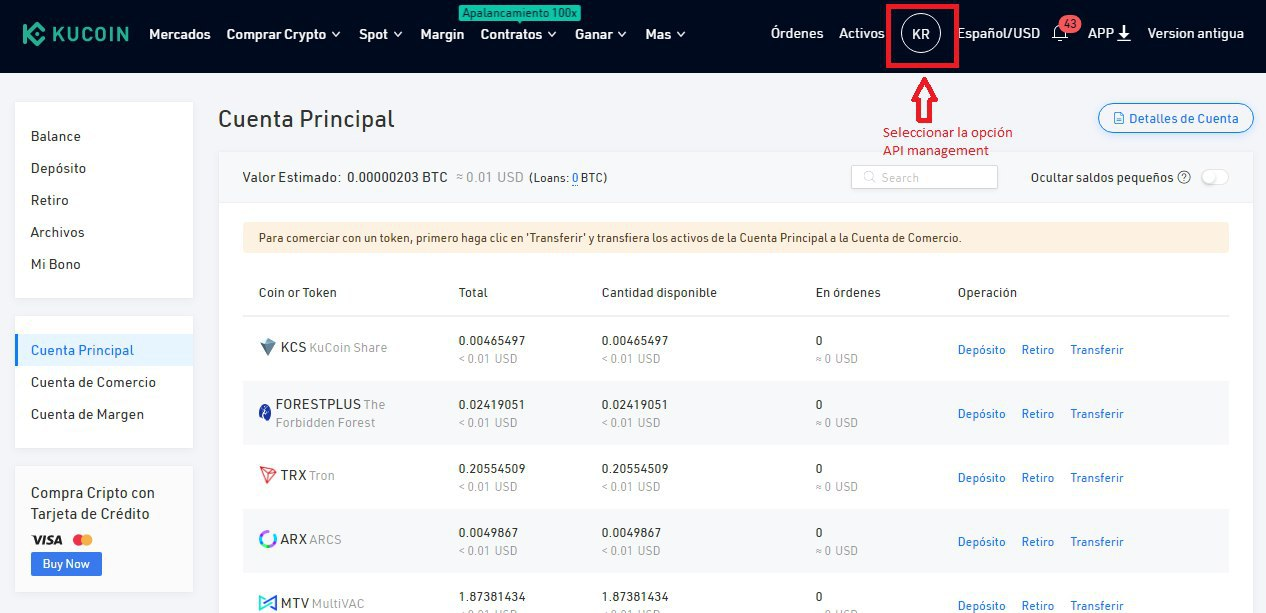1266x613 pixels.
Task: Click the FORESTPLUS token icon
Action: tap(265, 412)
